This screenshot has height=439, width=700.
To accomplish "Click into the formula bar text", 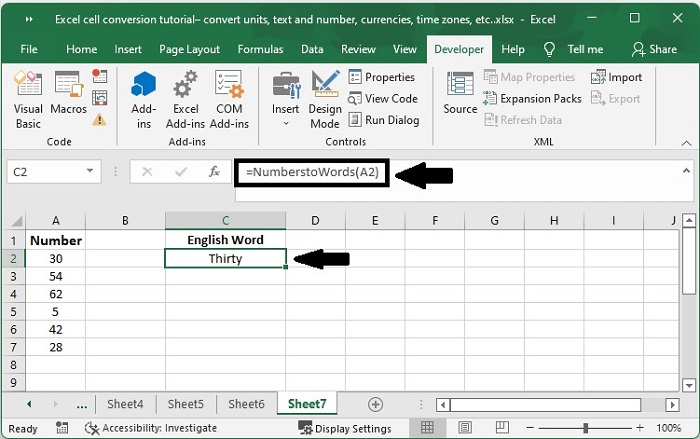I will [312, 172].
